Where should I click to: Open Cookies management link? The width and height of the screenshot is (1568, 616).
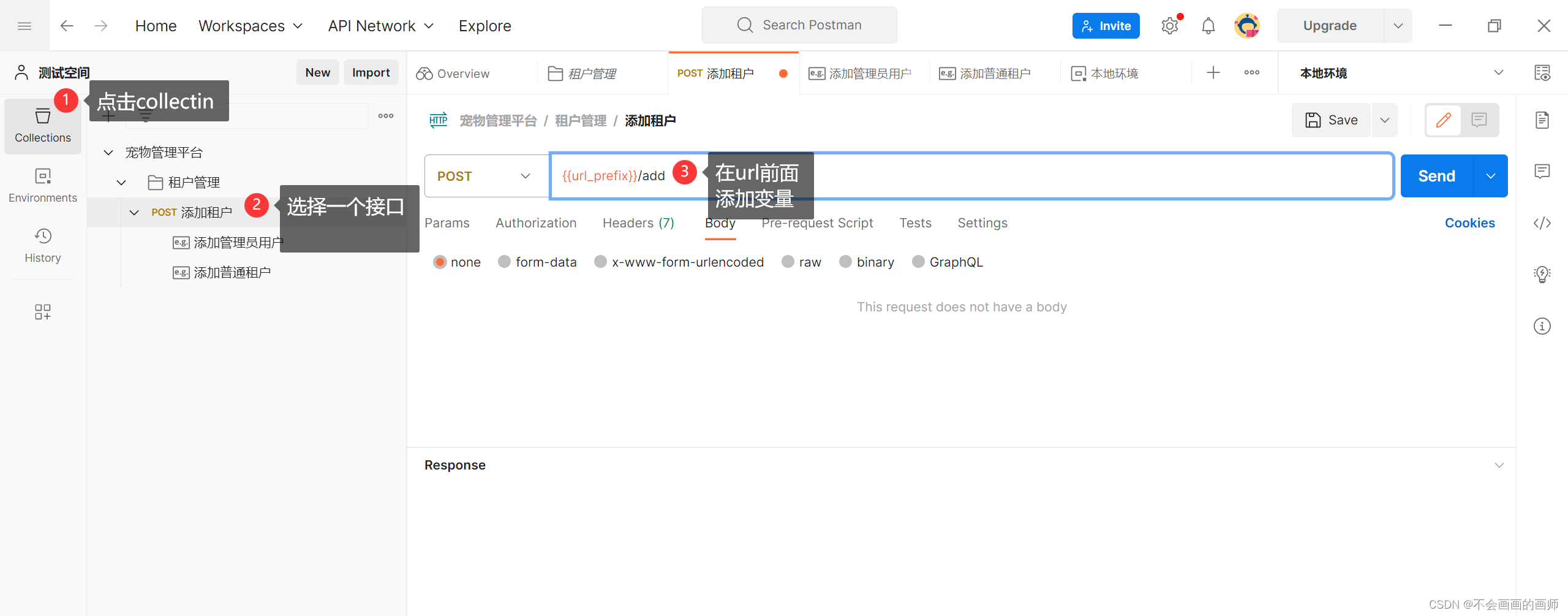pos(1469,222)
